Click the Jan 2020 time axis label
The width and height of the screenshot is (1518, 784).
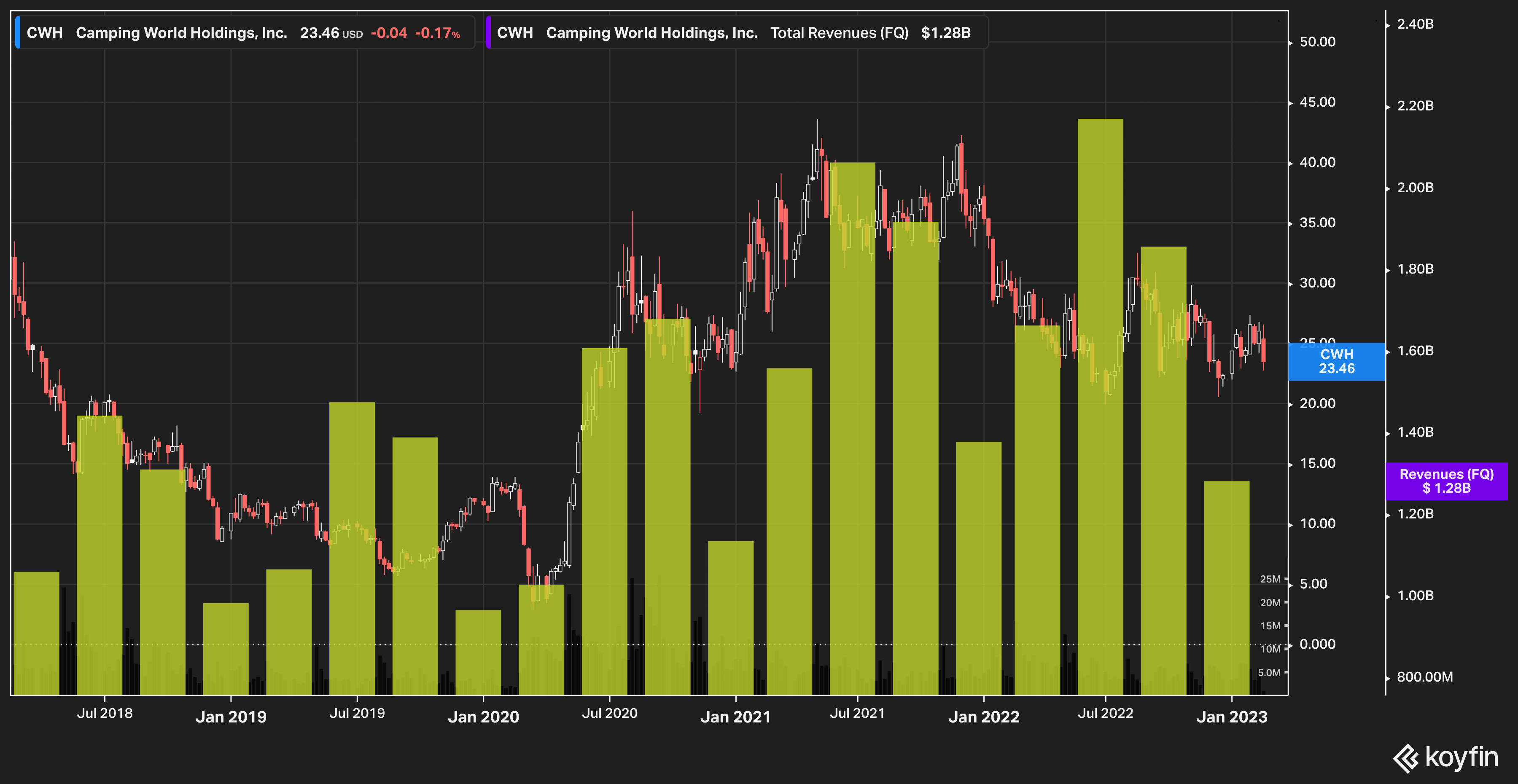483,717
